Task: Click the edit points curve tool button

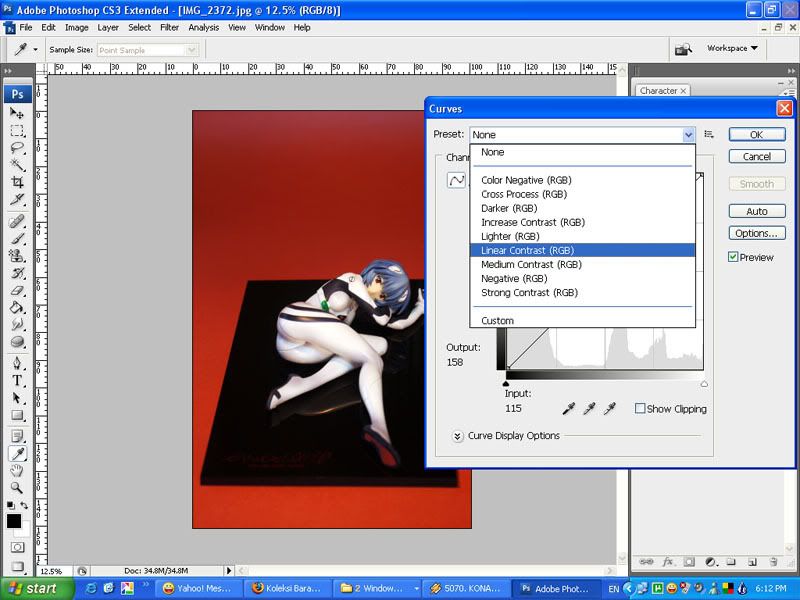Action: [x=456, y=180]
